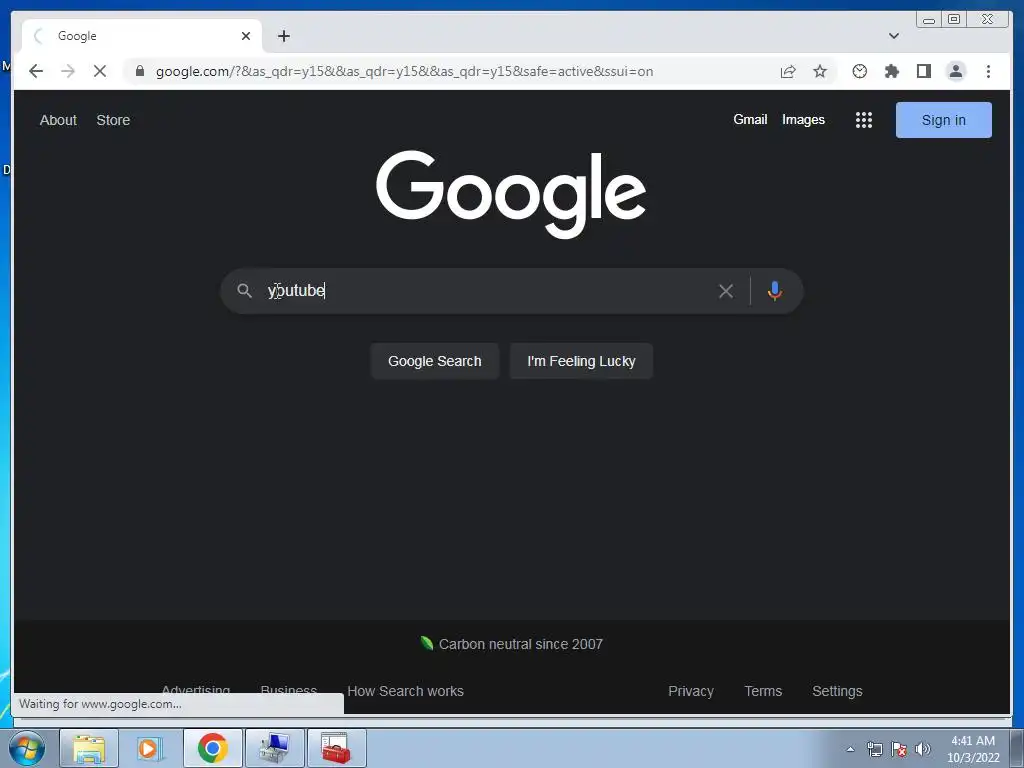
Task: Open the Chrome three-dot menu
Action: pyautogui.click(x=988, y=71)
